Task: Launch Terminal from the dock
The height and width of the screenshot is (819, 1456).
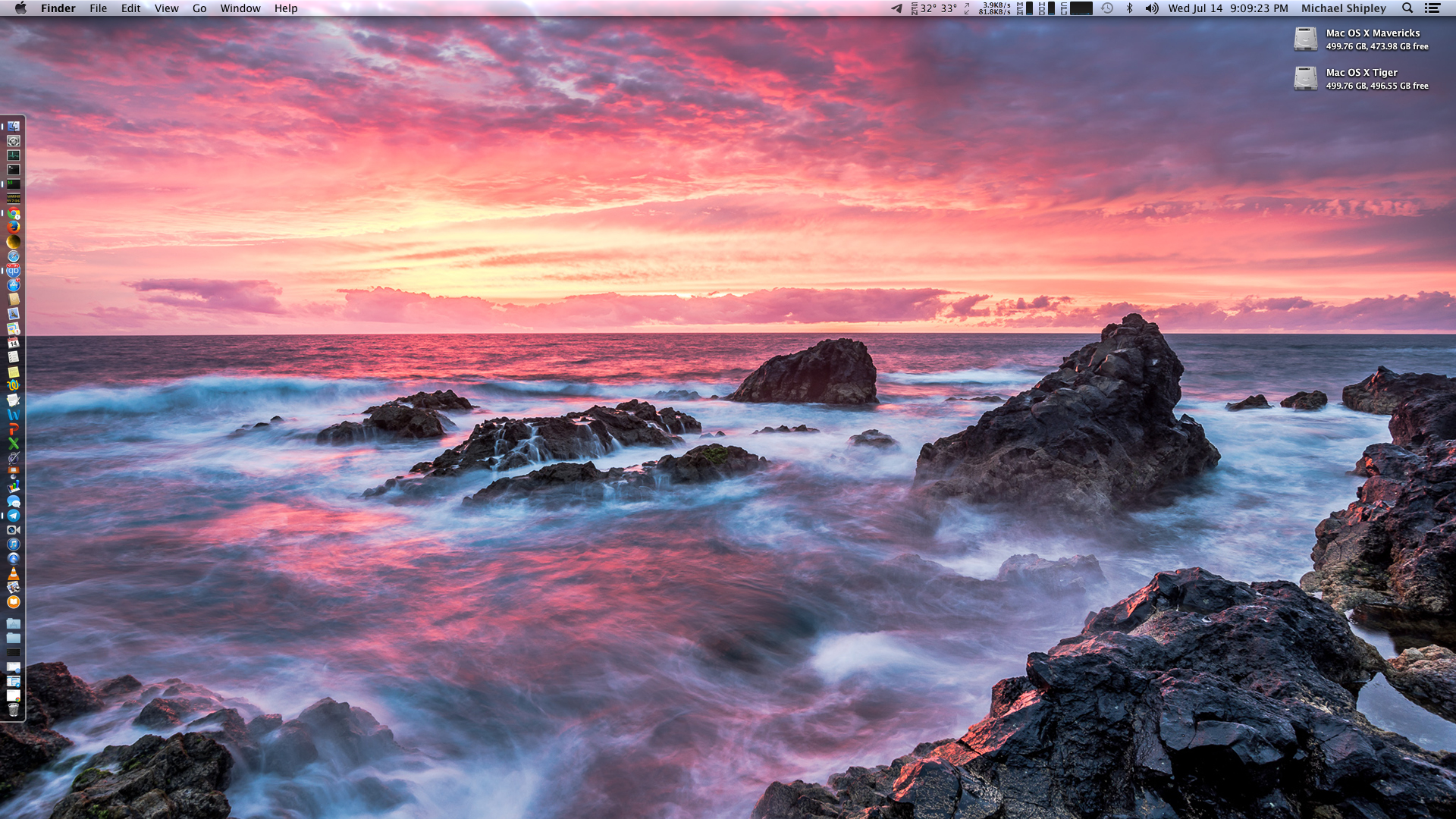Action: tap(14, 170)
